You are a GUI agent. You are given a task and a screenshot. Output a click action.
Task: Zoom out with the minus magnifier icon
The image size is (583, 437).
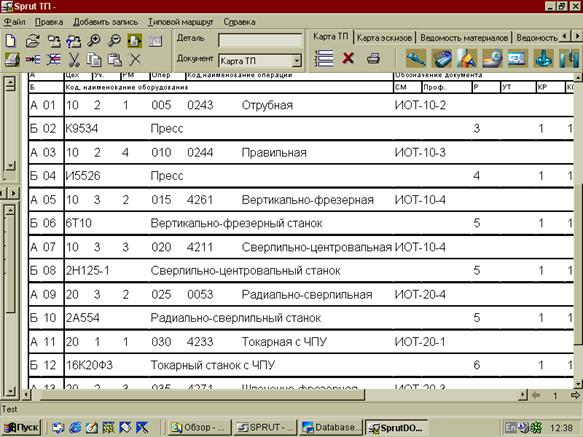(114, 41)
